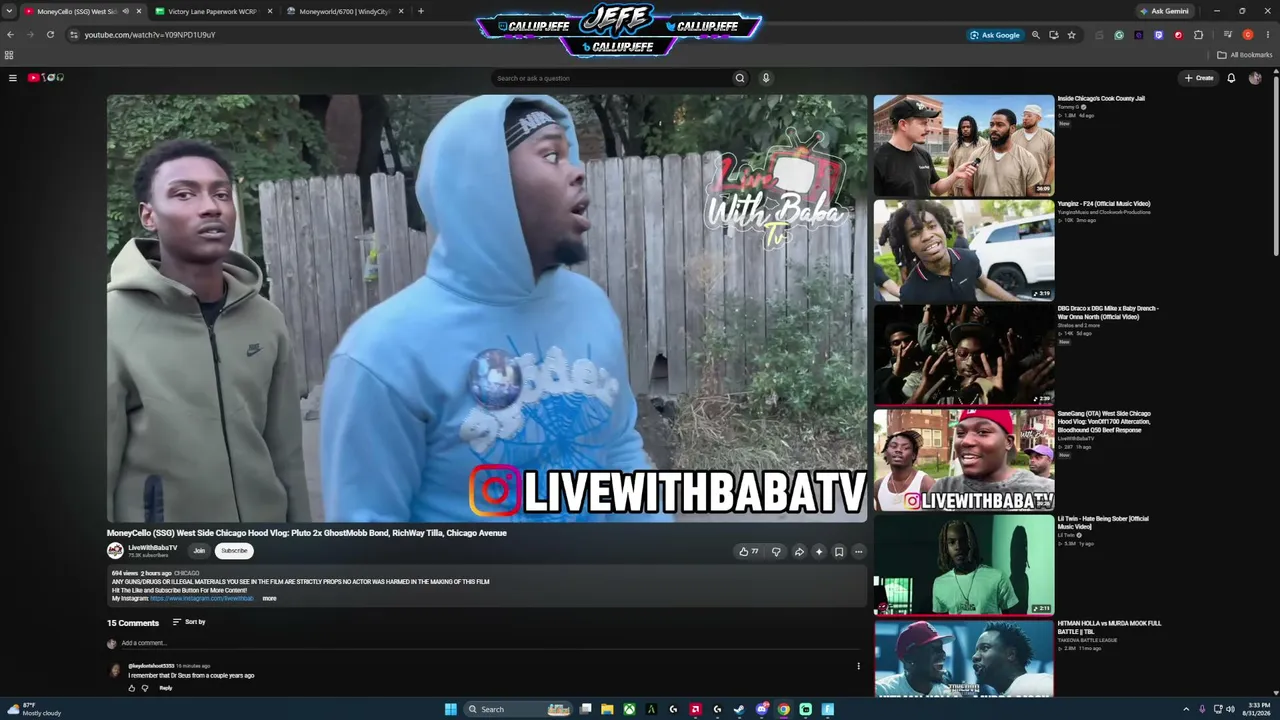Dislike the MoneyCello video
1280x720 pixels.
click(x=776, y=551)
